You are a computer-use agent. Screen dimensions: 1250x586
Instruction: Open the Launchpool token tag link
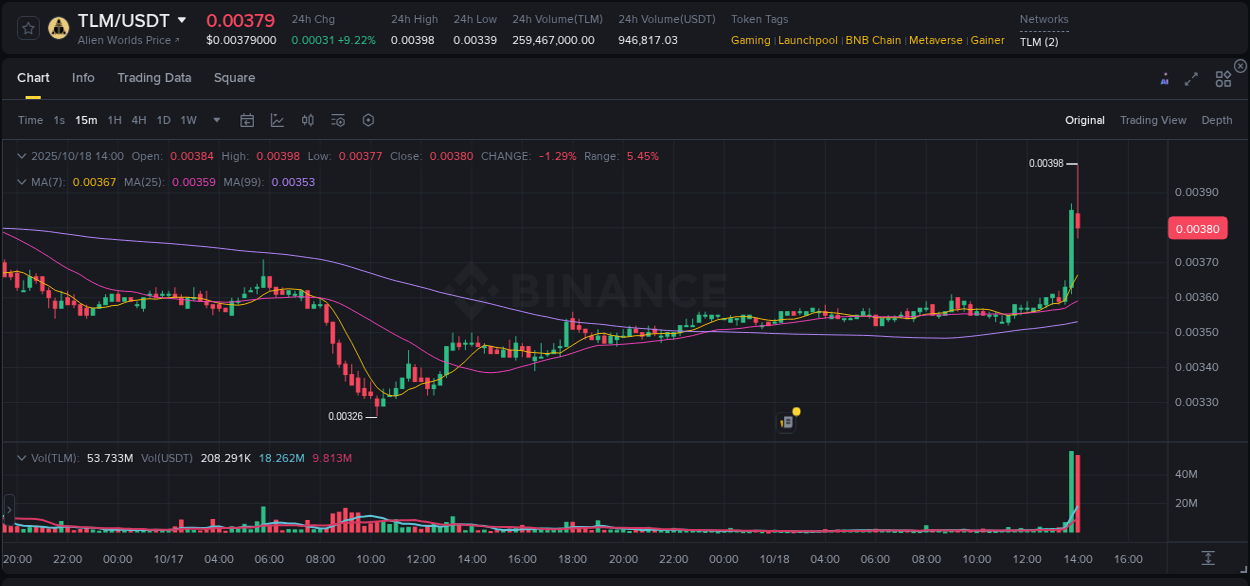pyautogui.click(x=808, y=40)
